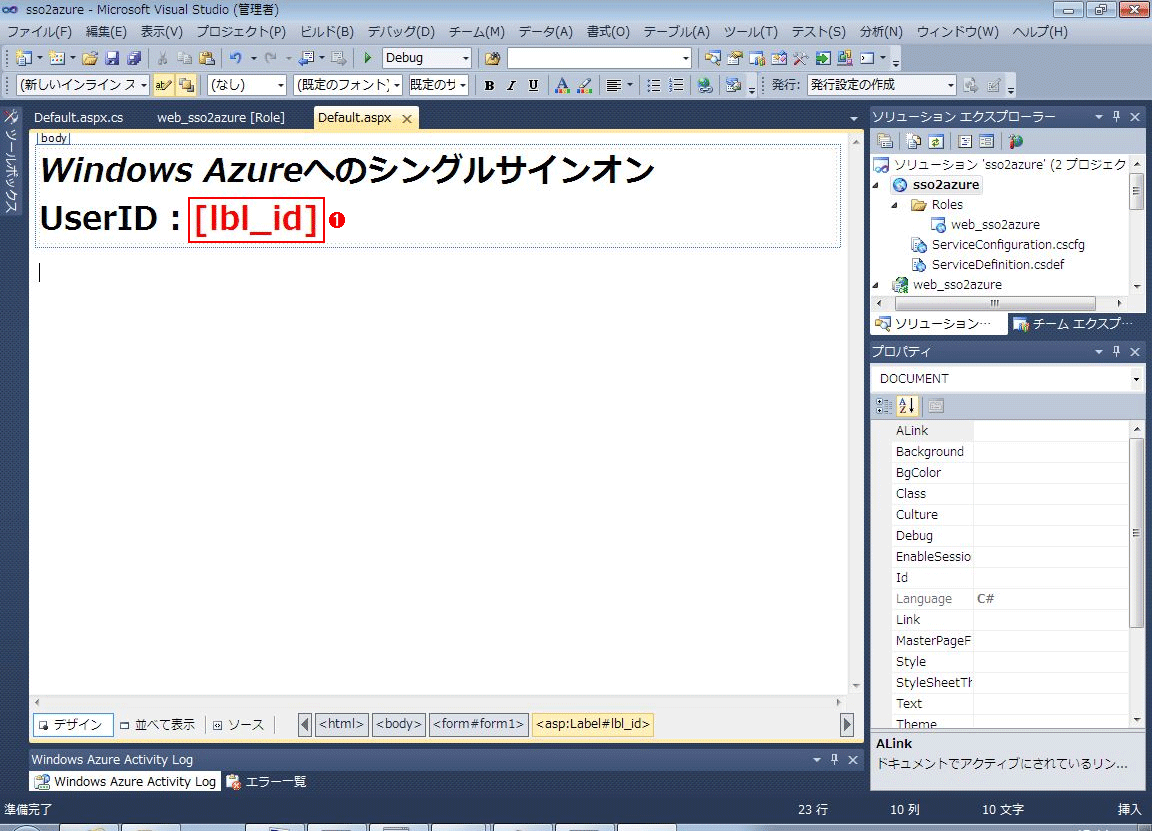Switch to デザイン view
The width and height of the screenshot is (1152, 831).
point(73,725)
